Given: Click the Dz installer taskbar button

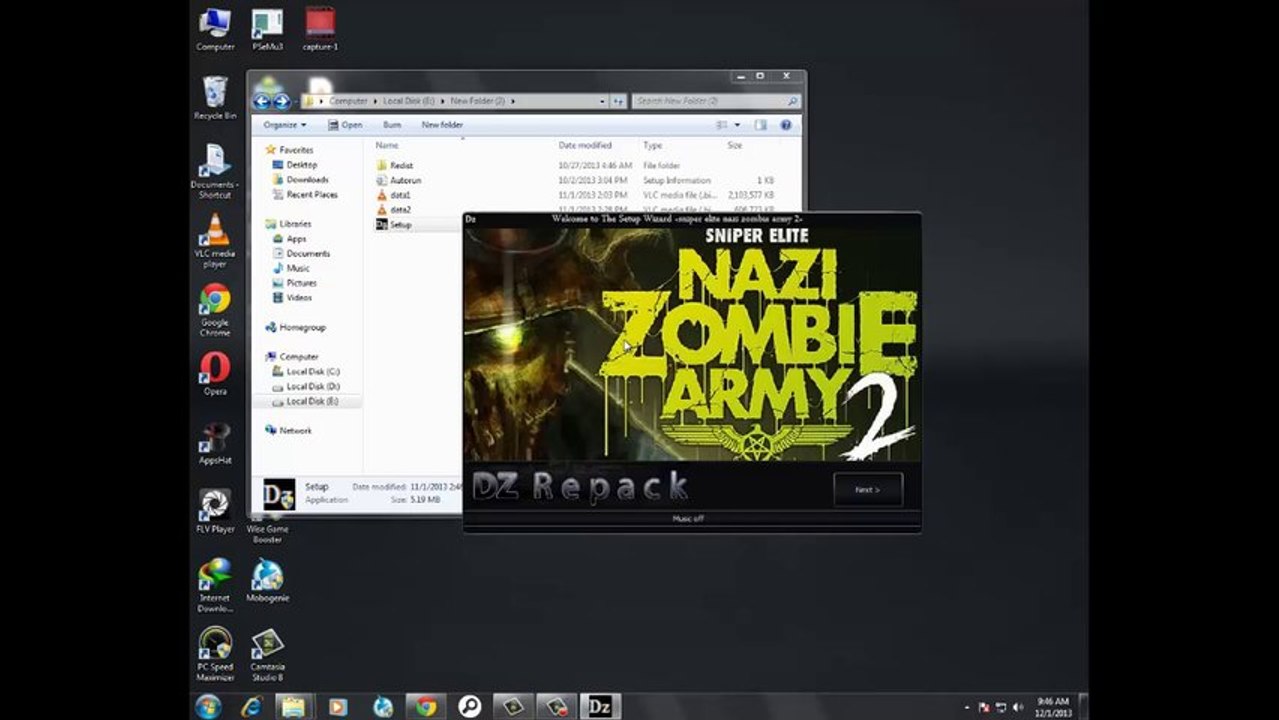Looking at the screenshot, I should tap(600, 706).
